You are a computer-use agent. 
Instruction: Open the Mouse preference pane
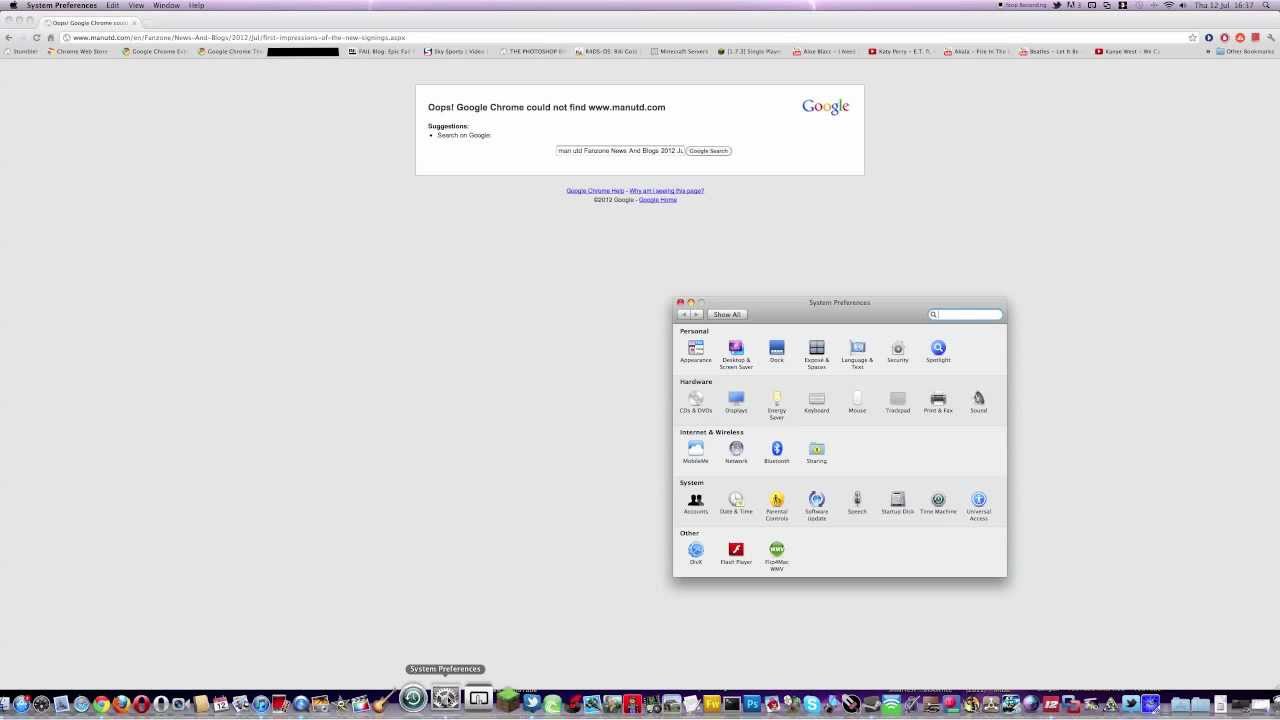point(857,402)
